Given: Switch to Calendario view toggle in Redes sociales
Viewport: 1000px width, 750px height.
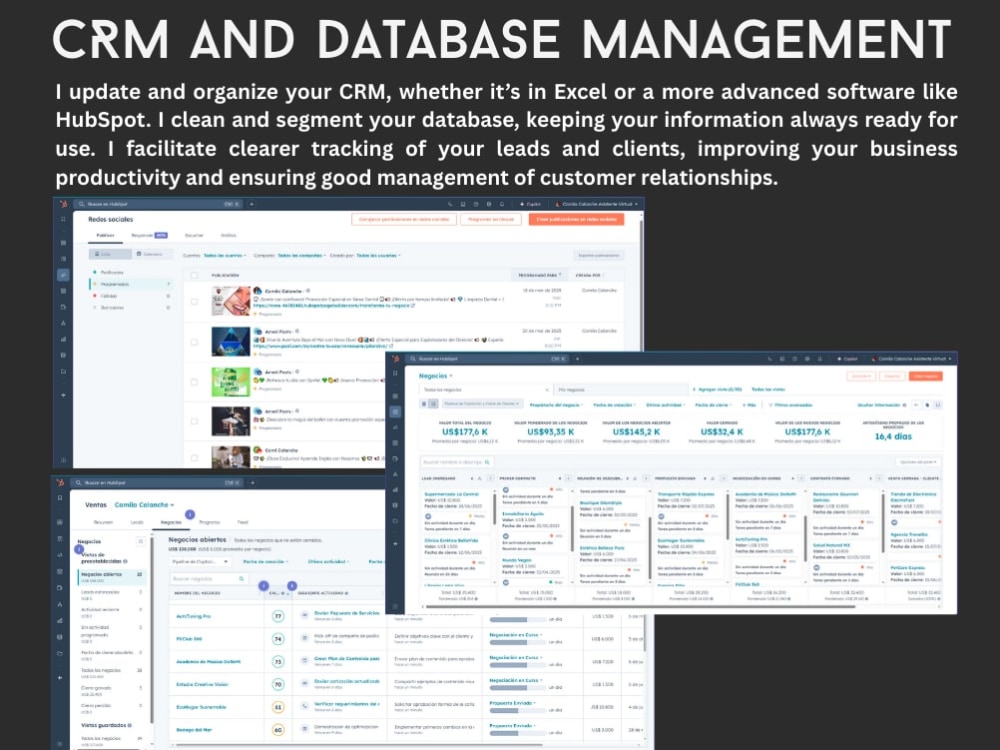Looking at the screenshot, I should (x=152, y=254).
